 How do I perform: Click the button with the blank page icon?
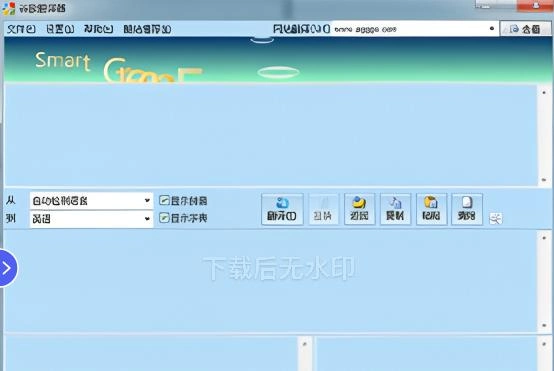pos(467,209)
